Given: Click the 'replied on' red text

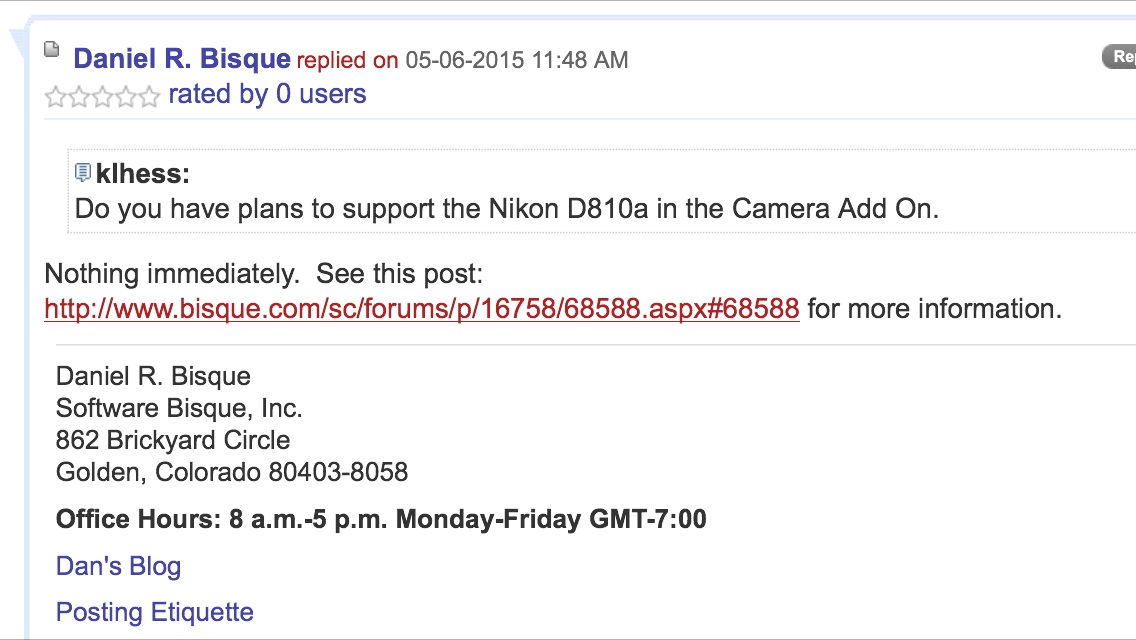Looking at the screenshot, I should [347, 60].
